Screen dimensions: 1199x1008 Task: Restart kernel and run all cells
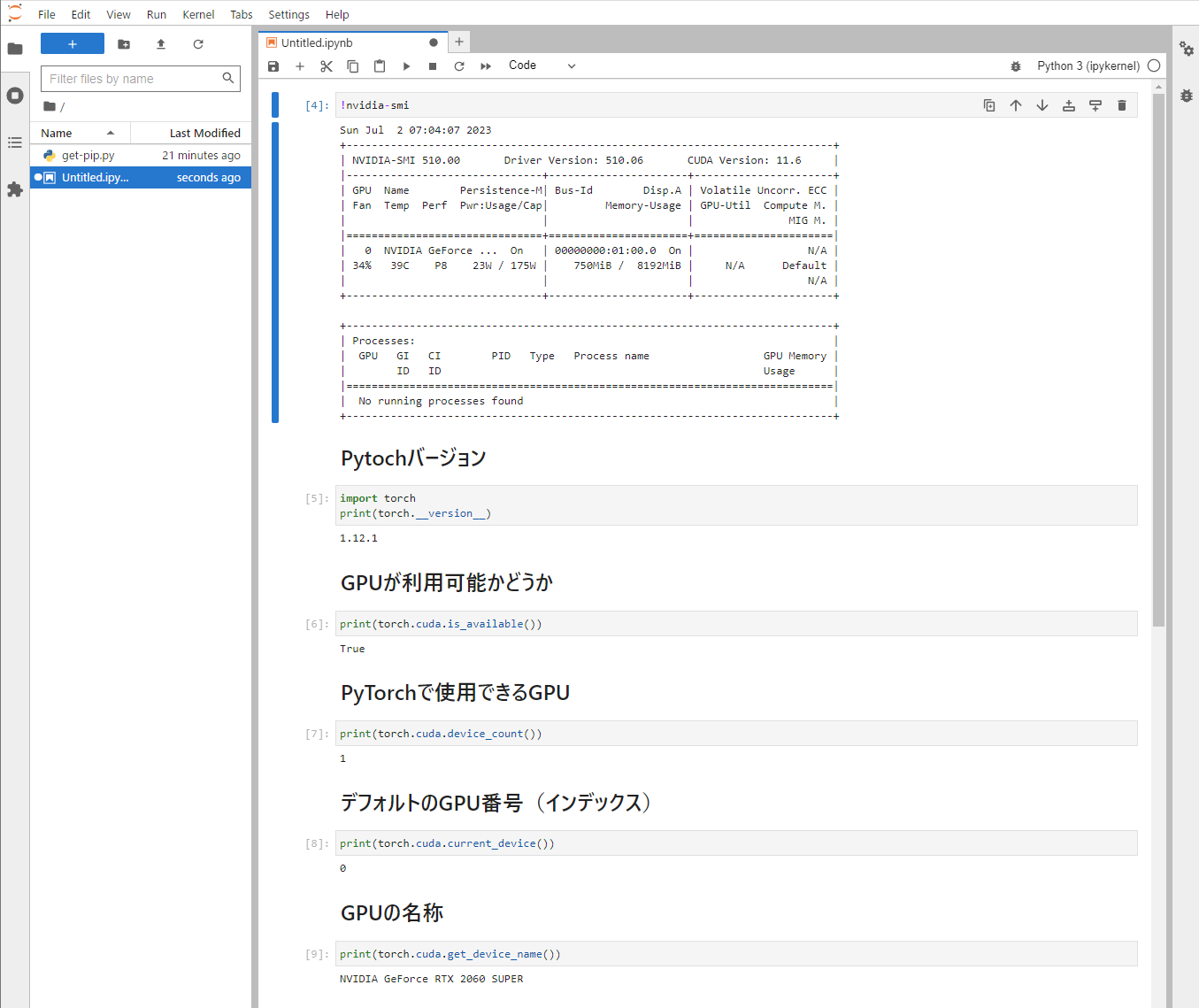[x=486, y=66]
